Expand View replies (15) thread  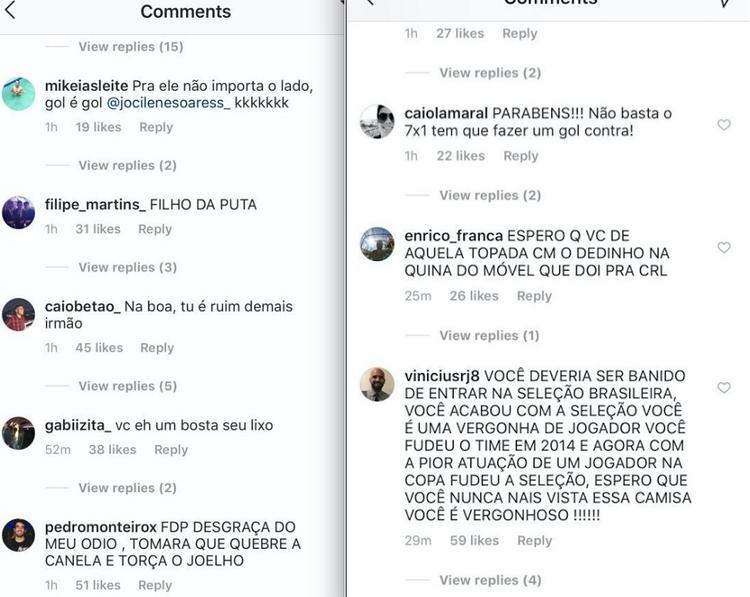(131, 47)
